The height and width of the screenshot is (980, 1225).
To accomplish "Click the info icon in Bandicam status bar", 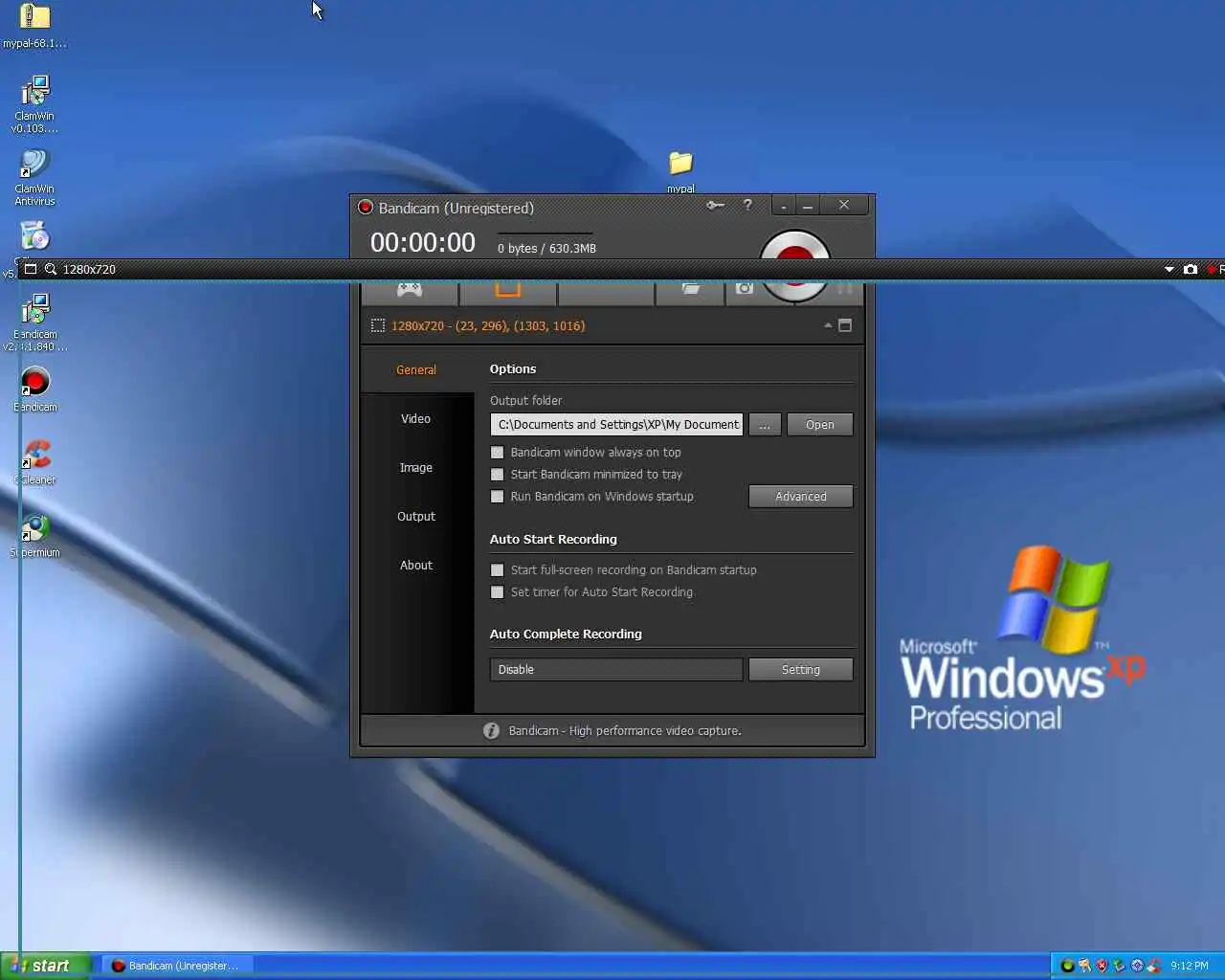I will pyautogui.click(x=491, y=730).
